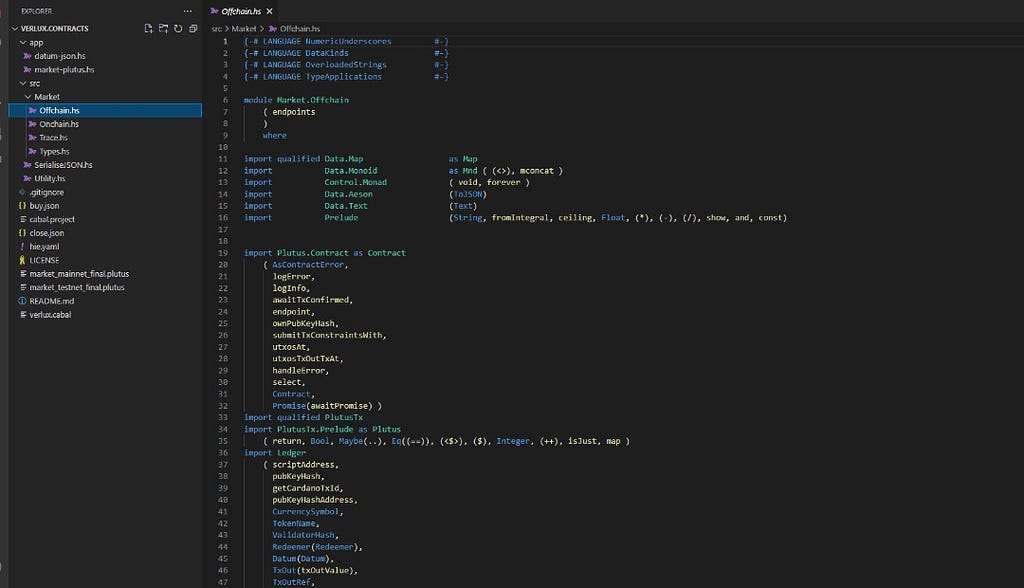Open Utility.hs file
The width and height of the screenshot is (1024, 588).
pyautogui.click(x=50, y=178)
